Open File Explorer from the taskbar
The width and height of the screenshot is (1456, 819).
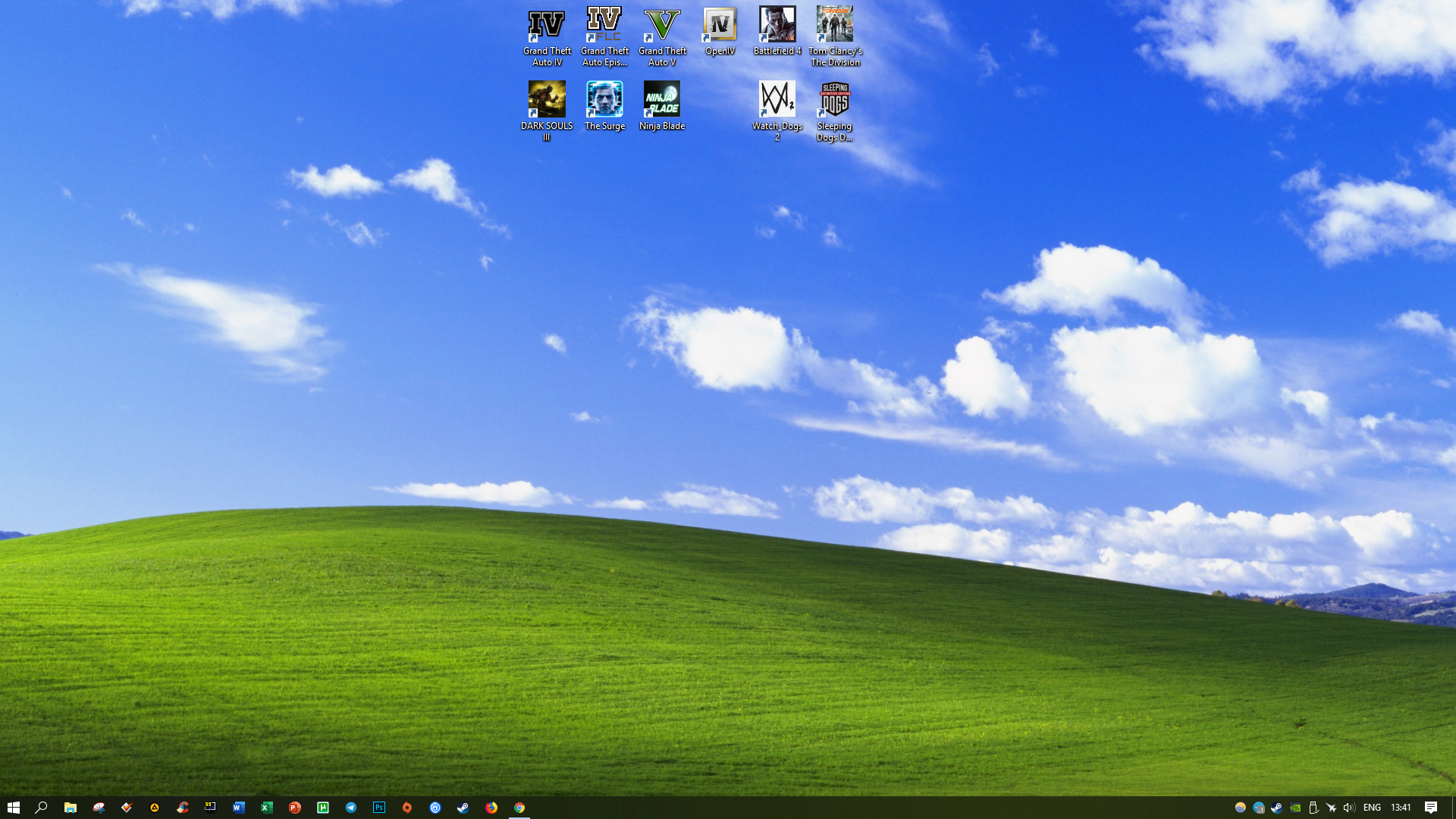(70, 808)
